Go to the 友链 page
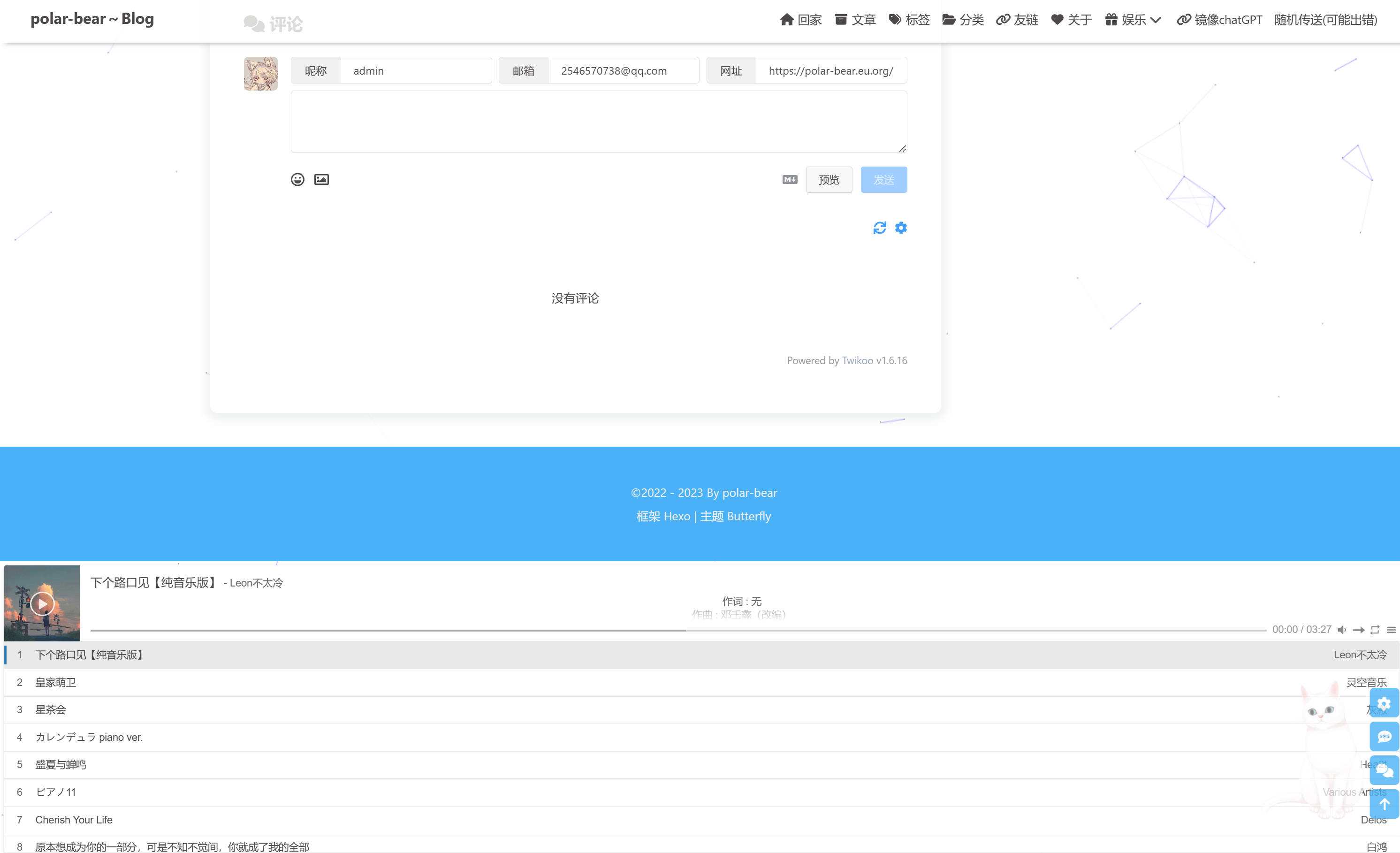Image resolution: width=1400 pixels, height=853 pixels. tap(1017, 21)
